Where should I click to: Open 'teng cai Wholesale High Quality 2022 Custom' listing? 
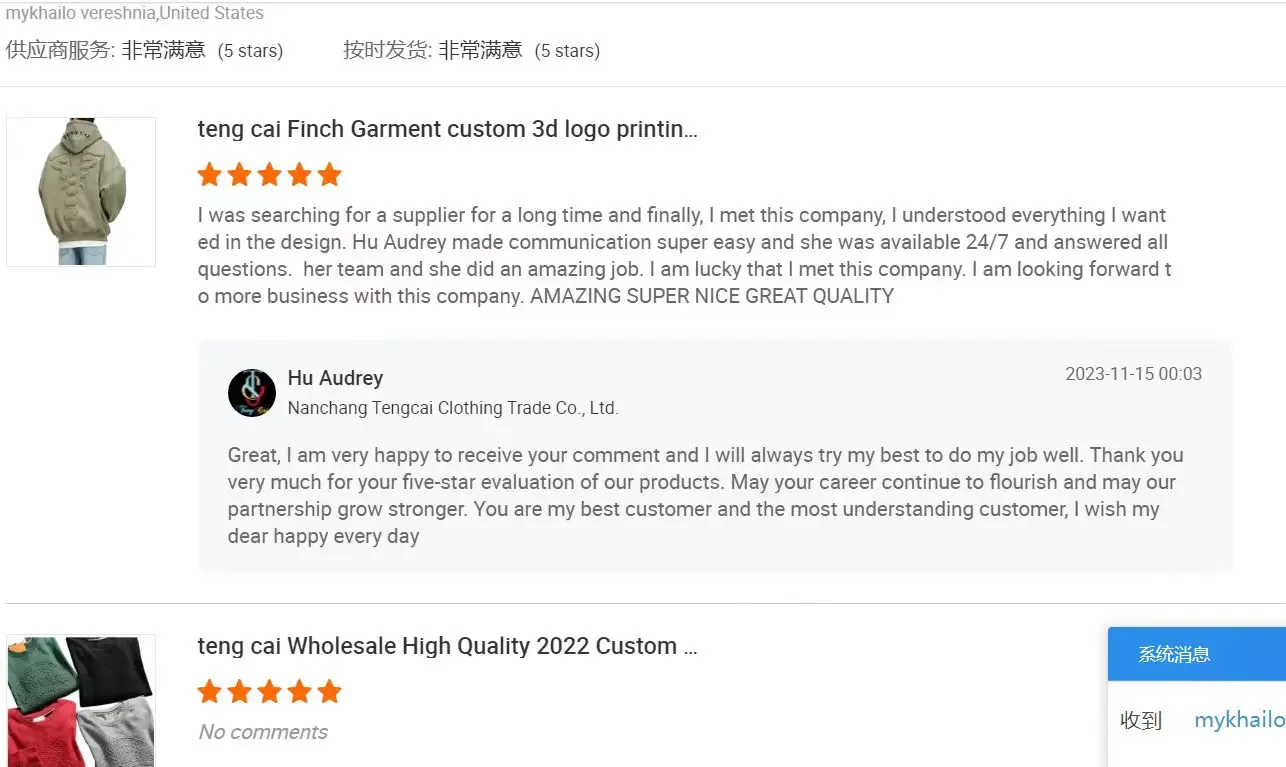click(447, 646)
